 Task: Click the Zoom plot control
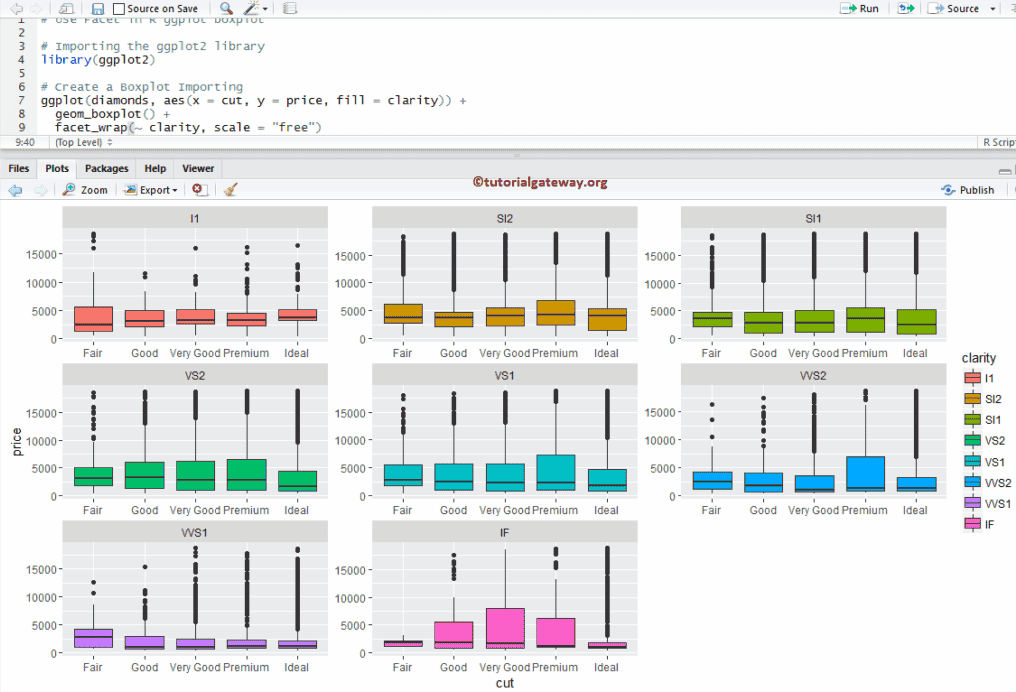click(85, 190)
